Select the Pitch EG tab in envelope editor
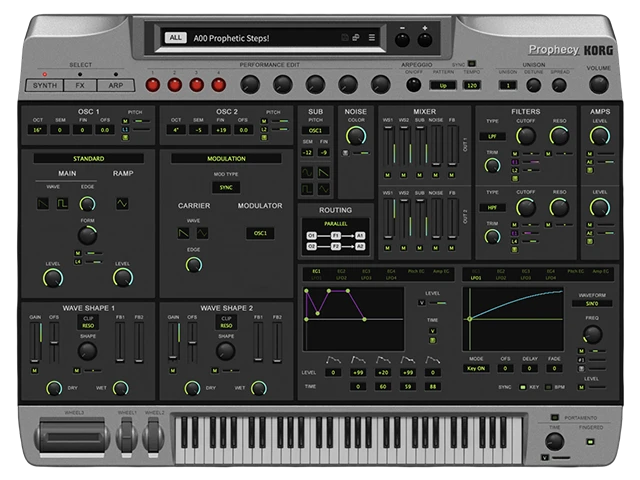The width and height of the screenshot is (640, 480). coord(416,271)
